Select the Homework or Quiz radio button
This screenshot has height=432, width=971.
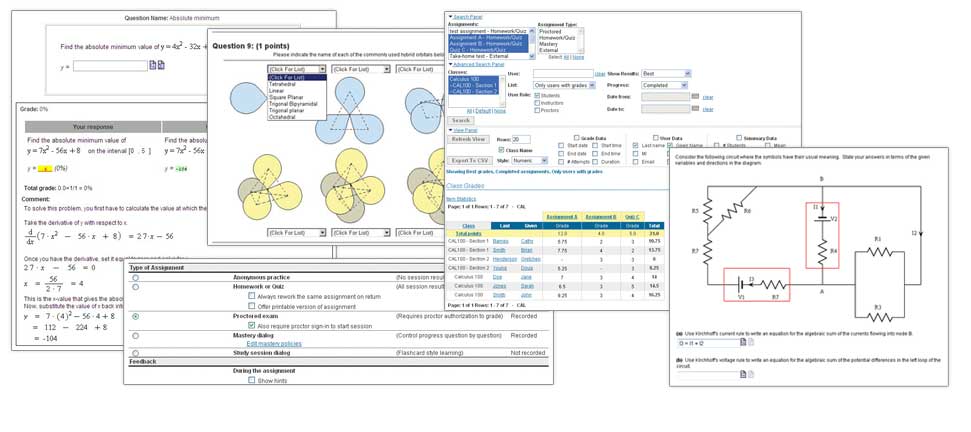click(x=136, y=287)
